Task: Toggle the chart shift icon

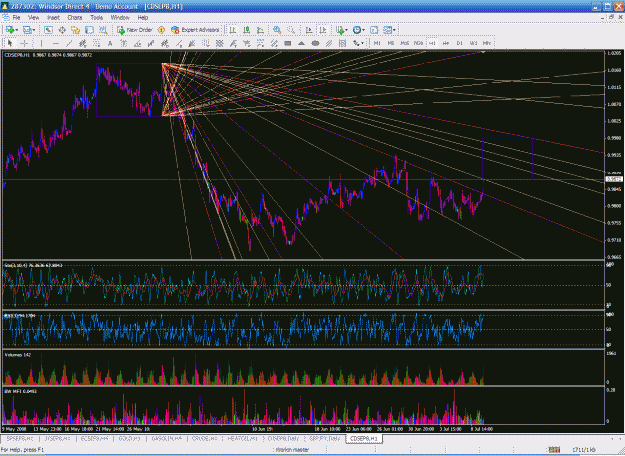Action: [x=322, y=30]
